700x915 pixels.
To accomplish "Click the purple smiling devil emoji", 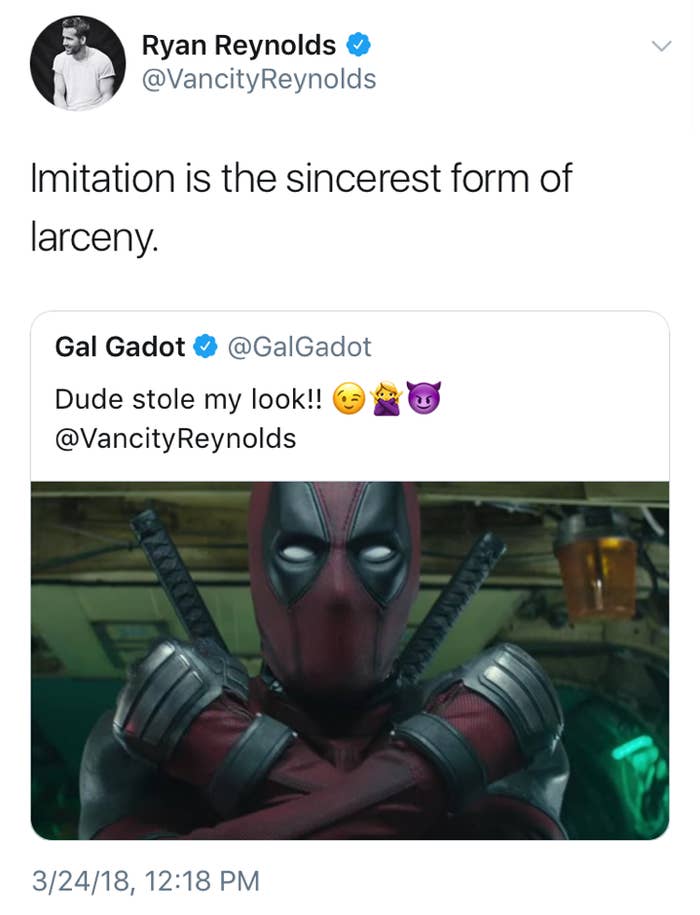I will [421, 401].
